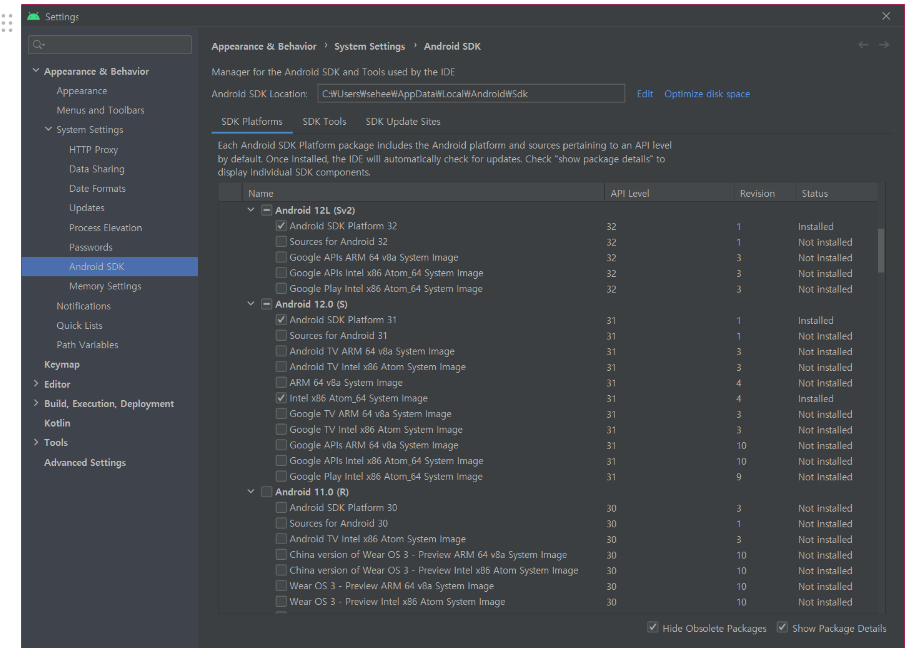Check the Android 11.0 (R) group checkbox

[x=266, y=492]
